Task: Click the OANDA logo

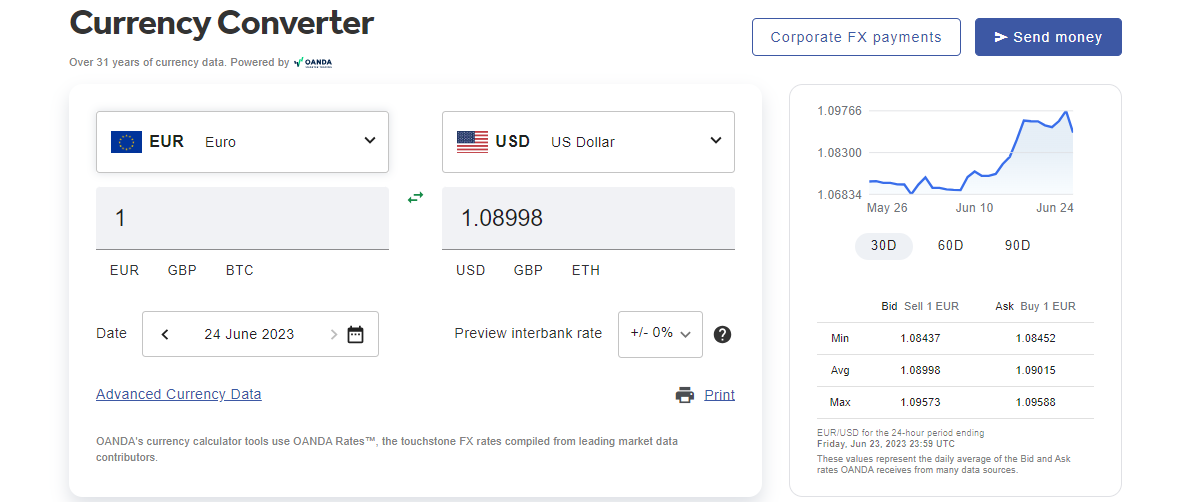Action: (x=313, y=62)
